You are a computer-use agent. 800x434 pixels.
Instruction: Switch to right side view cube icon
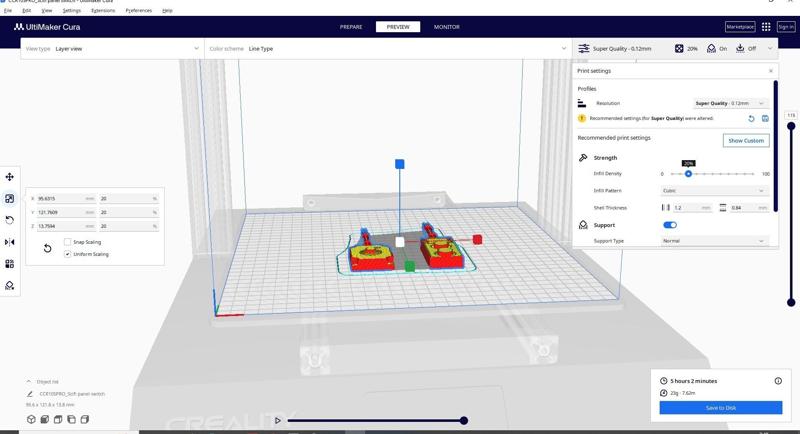pyautogui.click(x=85, y=419)
